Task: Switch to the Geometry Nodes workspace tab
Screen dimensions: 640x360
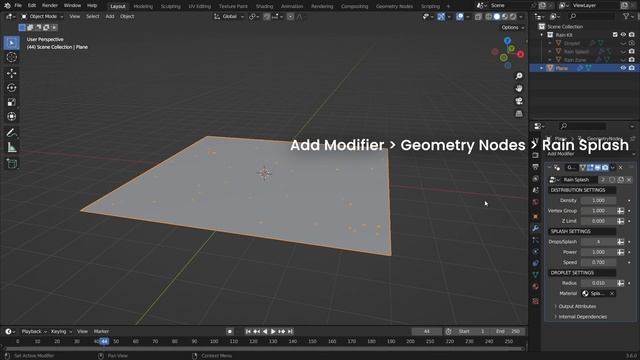Action: [394, 6]
